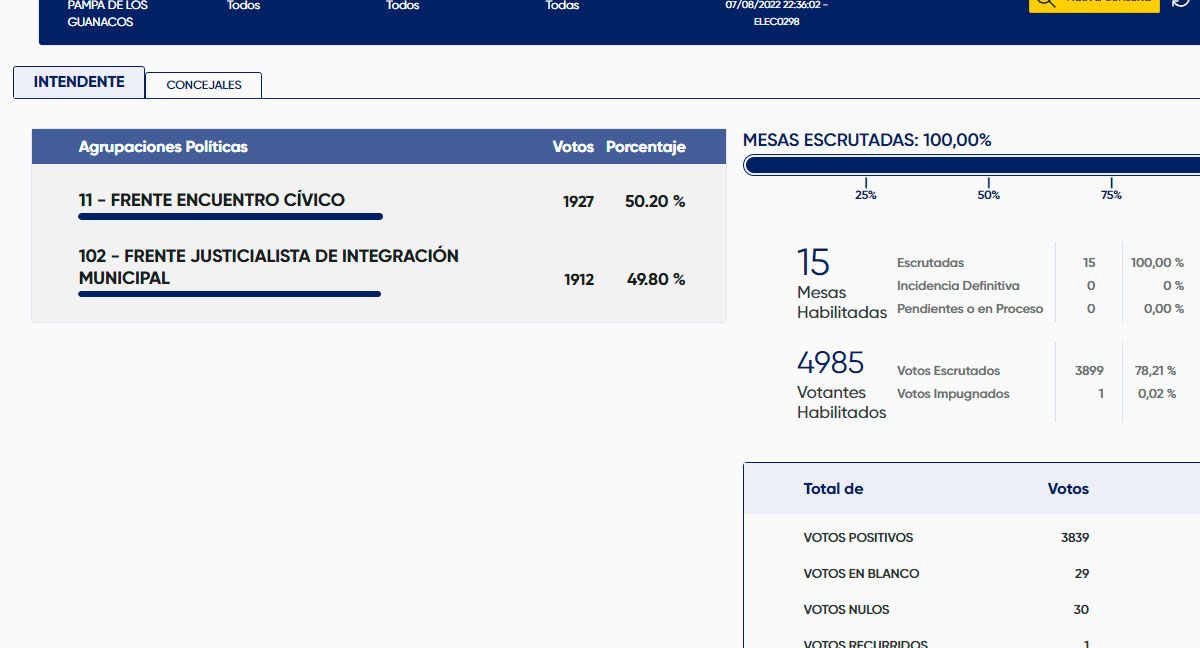
Task: Click the election date and time stamp
Action: [x=776, y=6]
